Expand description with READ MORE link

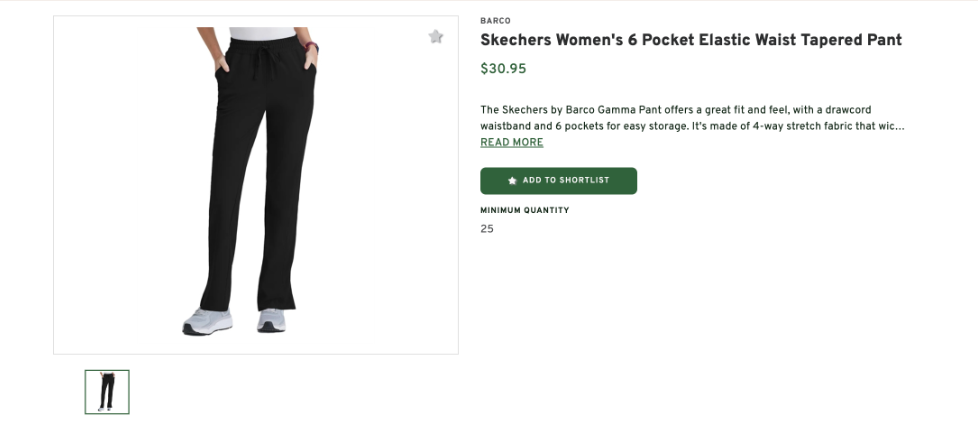tap(511, 143)
